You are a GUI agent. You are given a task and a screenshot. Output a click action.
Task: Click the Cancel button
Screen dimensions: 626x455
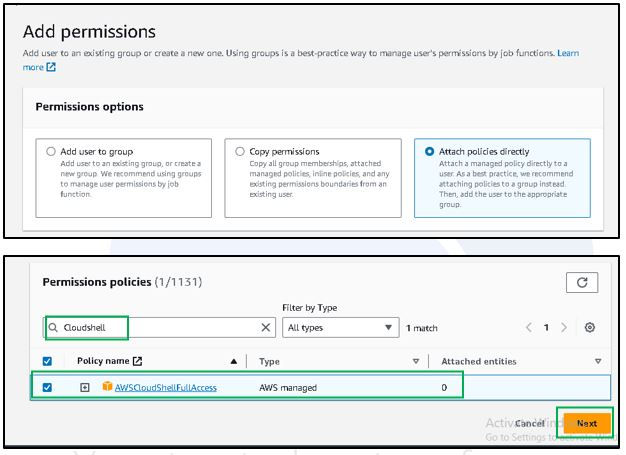pyautogui.click(x=530, y=423)
